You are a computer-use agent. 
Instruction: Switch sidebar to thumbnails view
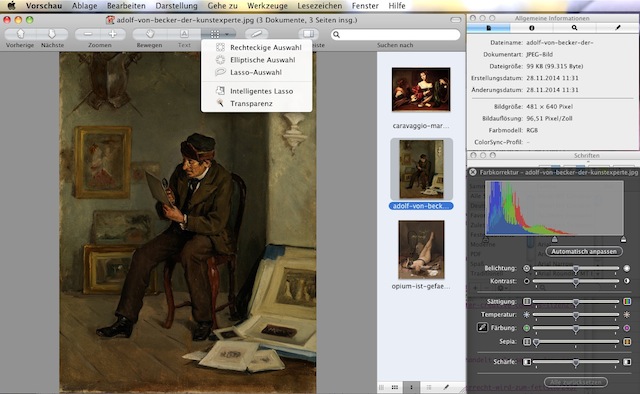pos(411,387)
